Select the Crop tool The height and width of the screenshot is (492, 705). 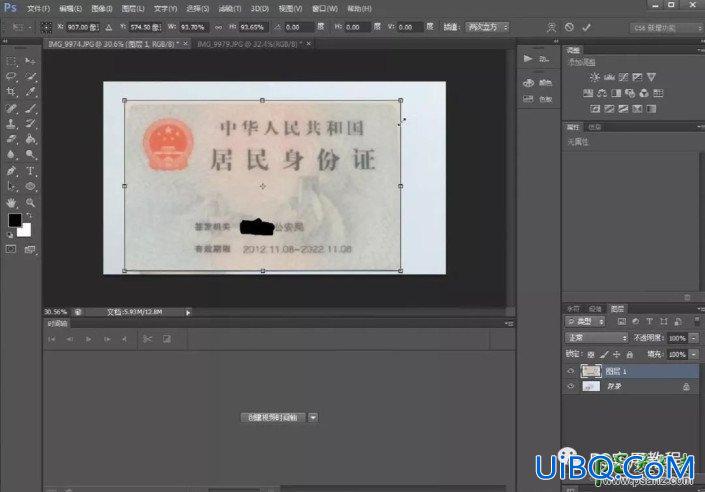(x=11, y=92)
